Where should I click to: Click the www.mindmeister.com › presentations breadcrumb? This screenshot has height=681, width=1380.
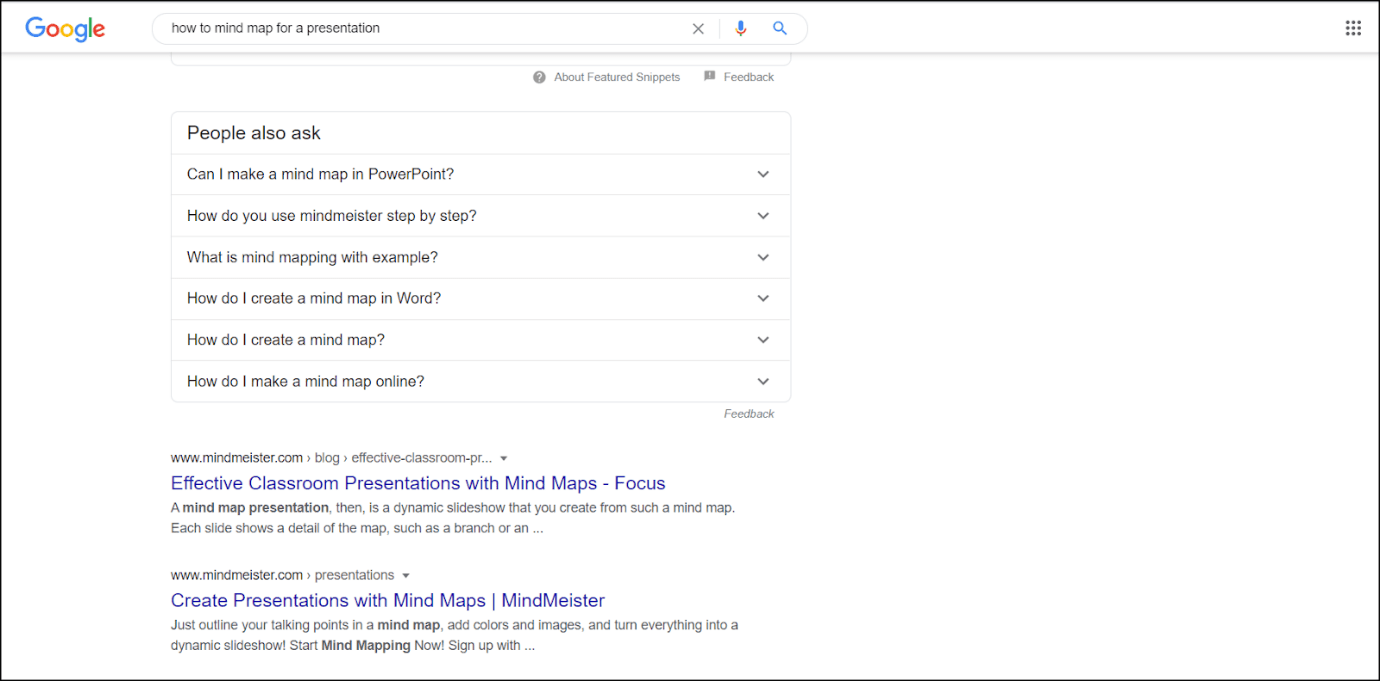(x=282, y=575)
